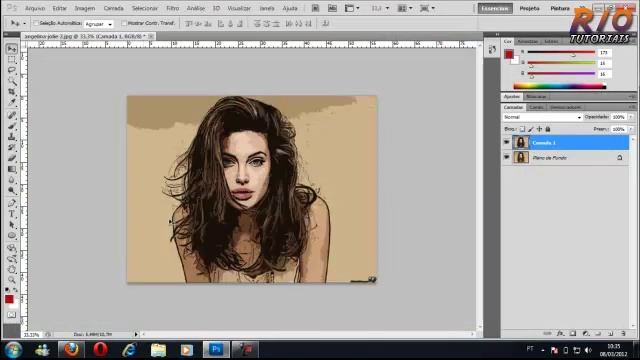Enable the Seleção Automática checkbox
Image resolution: width=640 pixels, height=360 pixels.
[36, 23]
